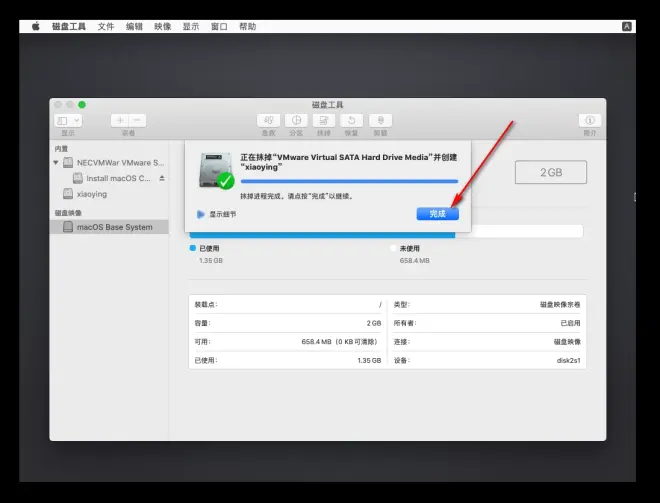Click the Erase 抹掉 toolbar icon
660x503 pixels.
(324, 120)
